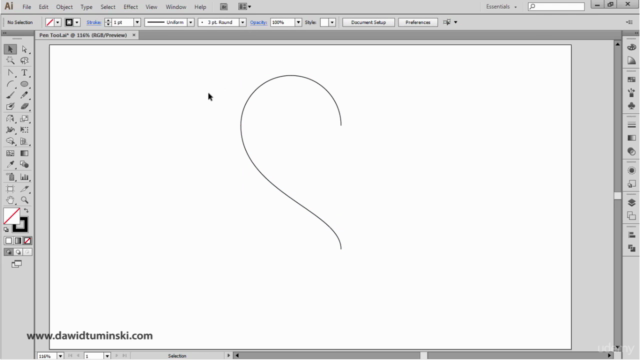Image resolution: width=640 pixels, height=360 pixels.
Task: Select the Symbol Sprayer tool
Action: point(10,177)
